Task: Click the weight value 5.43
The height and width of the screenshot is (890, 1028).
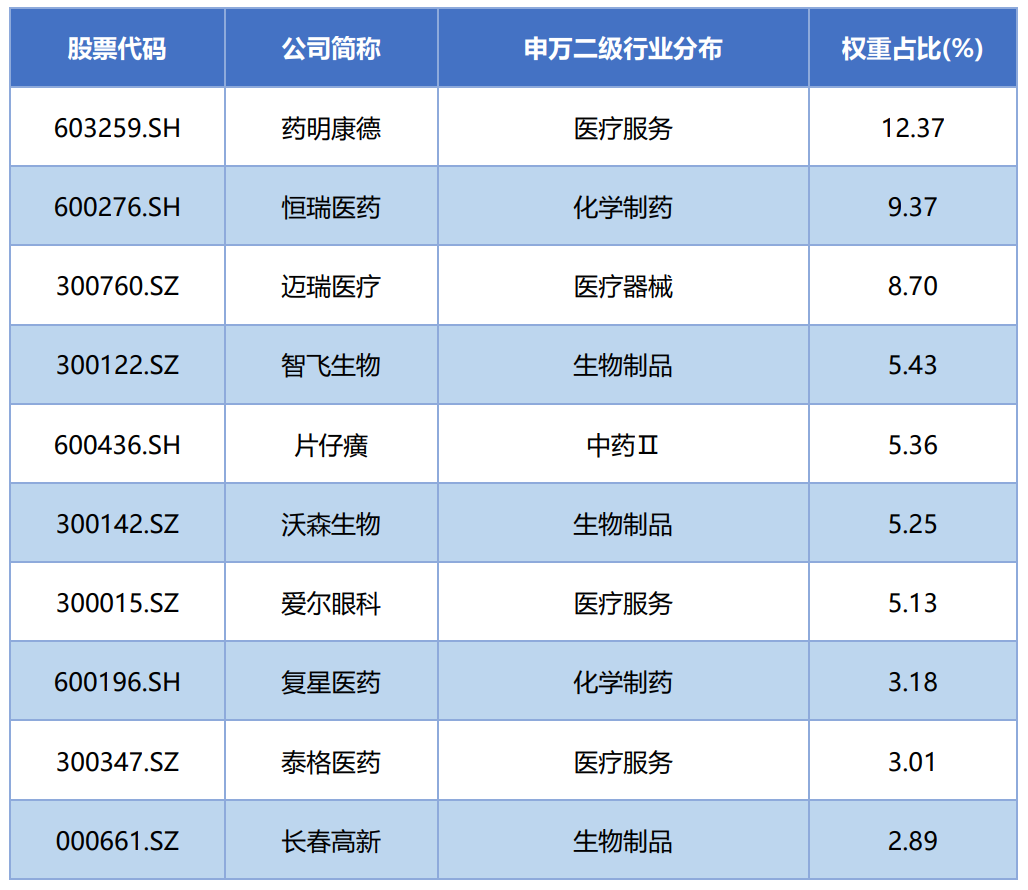Action: 913,365
